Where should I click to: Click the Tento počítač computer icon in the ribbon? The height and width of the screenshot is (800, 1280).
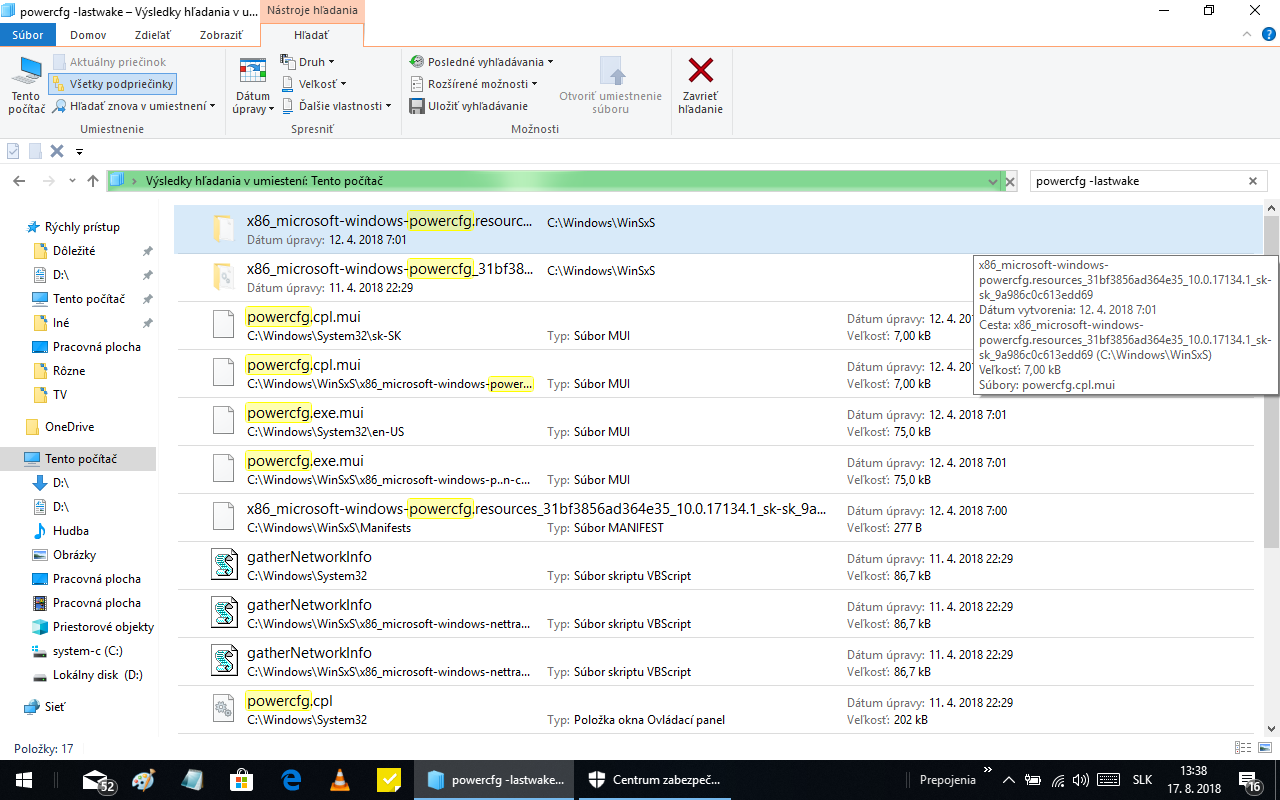point(26,72)
